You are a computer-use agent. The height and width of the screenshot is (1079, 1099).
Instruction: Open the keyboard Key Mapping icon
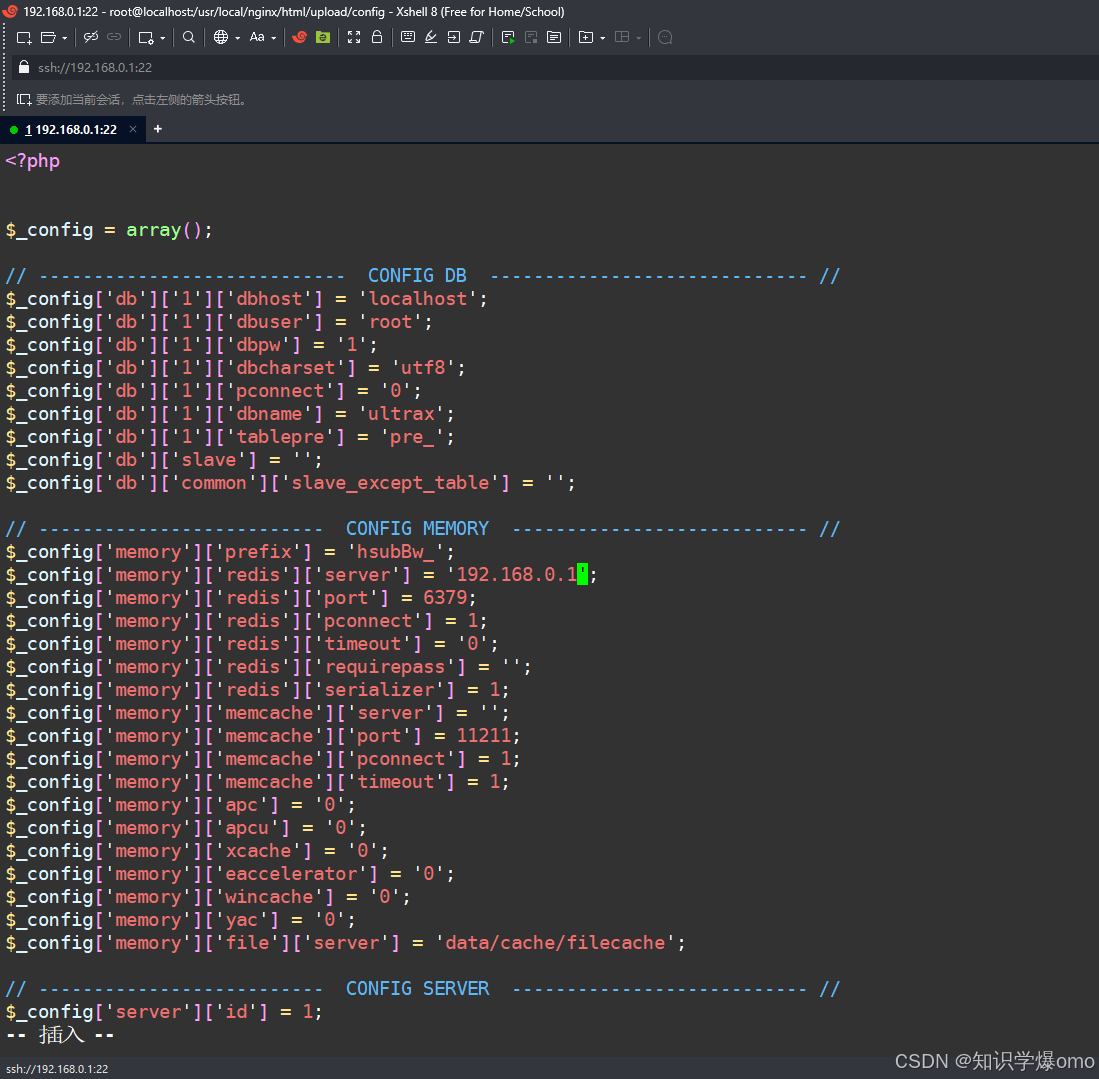[x=408, y=38]
